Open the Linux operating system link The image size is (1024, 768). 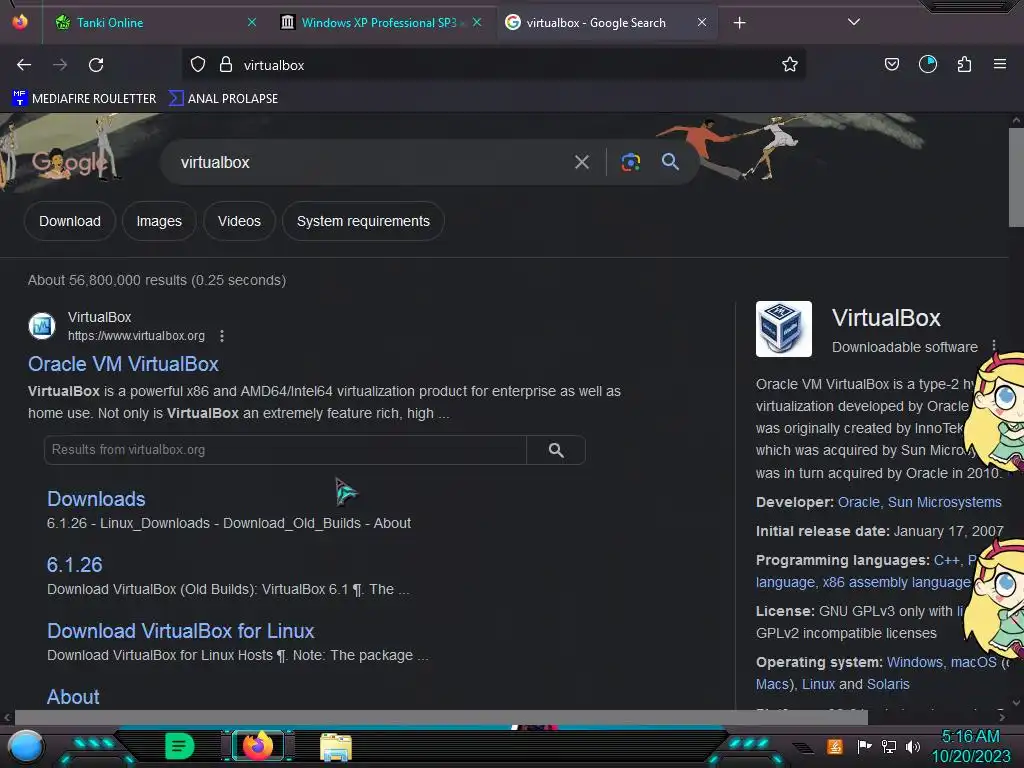[x=818, y=684]
